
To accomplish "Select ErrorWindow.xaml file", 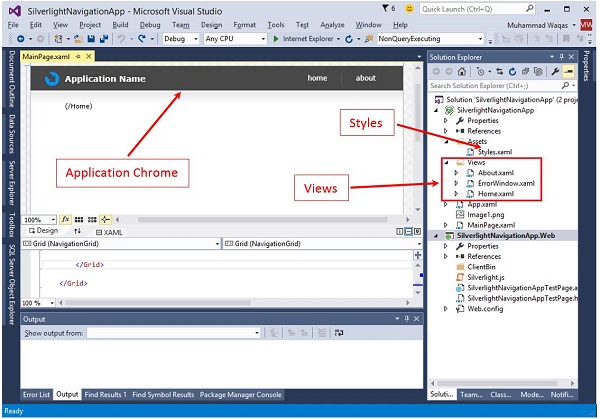I will pyautogui.click(x=506, y=183).
